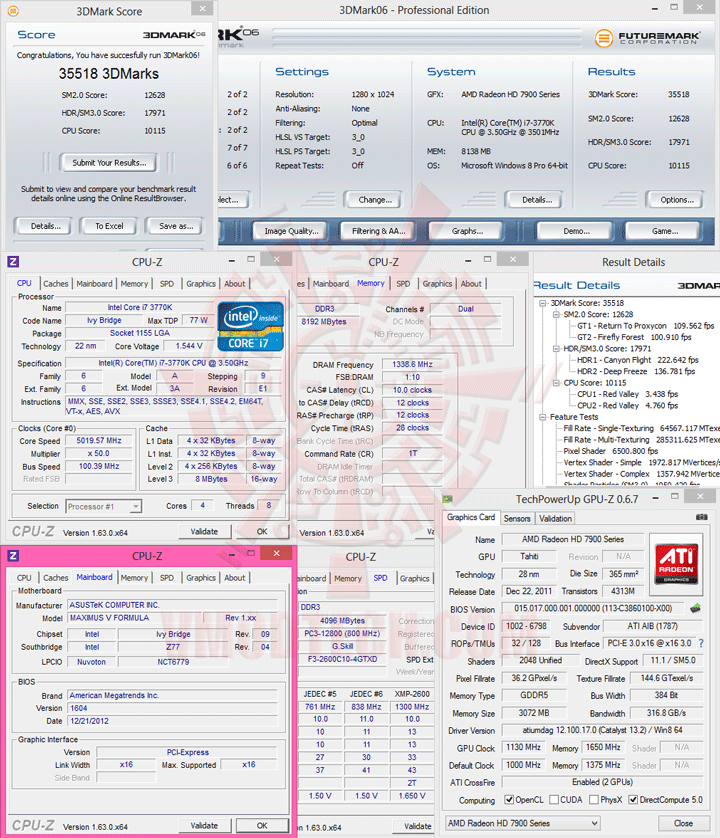The image size is (720, 838).
Task: Click the To Excel button
Action: click(109, 226)
